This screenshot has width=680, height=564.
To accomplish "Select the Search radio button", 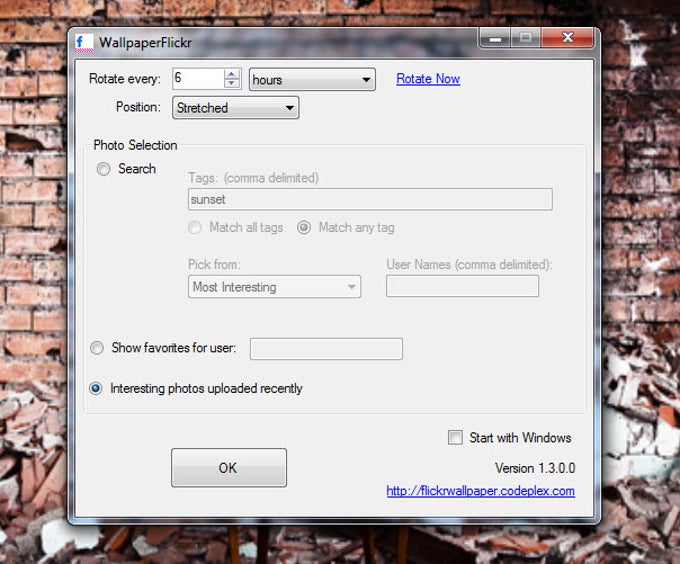I will (104, 169).
